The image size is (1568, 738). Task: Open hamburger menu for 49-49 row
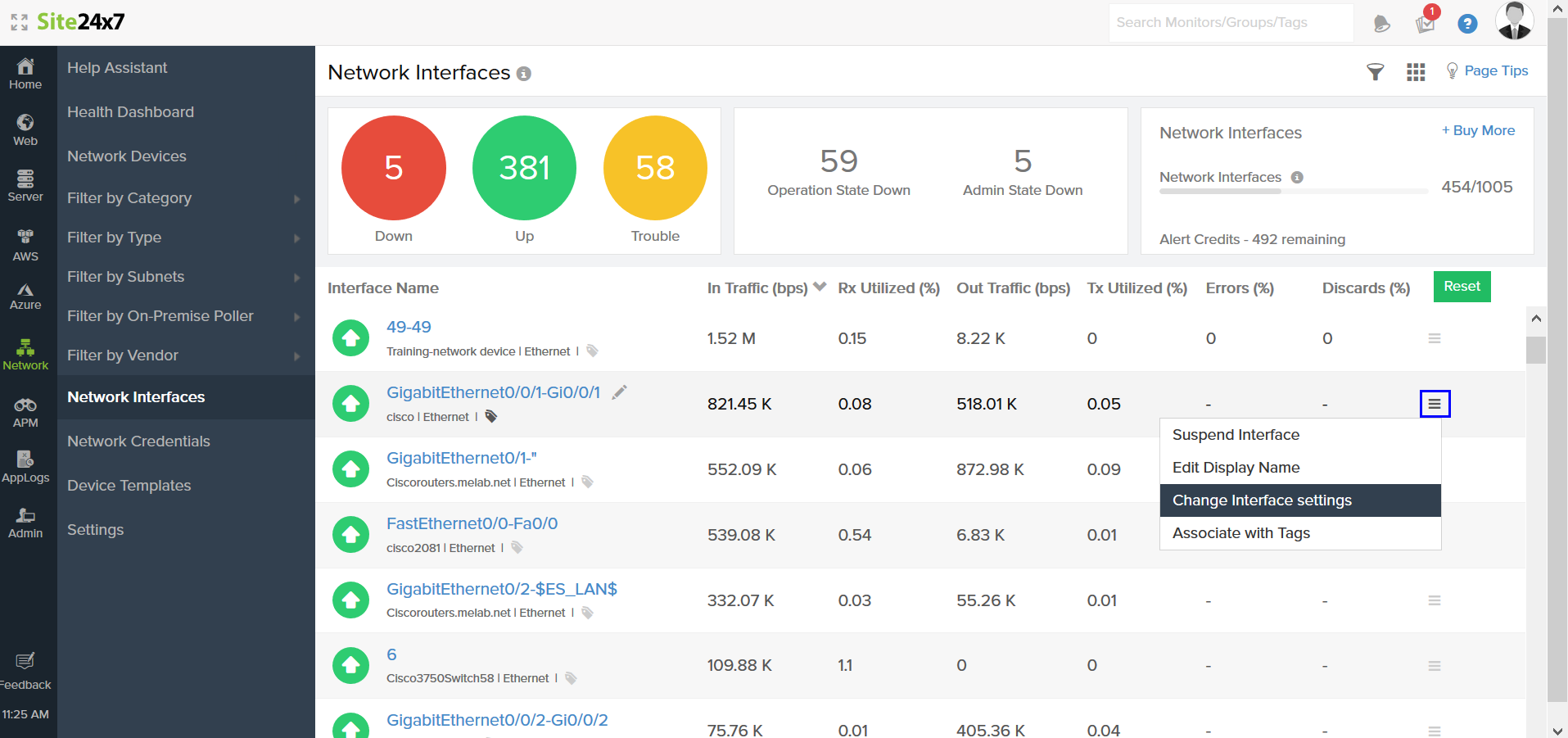(x=1435, y=338)
